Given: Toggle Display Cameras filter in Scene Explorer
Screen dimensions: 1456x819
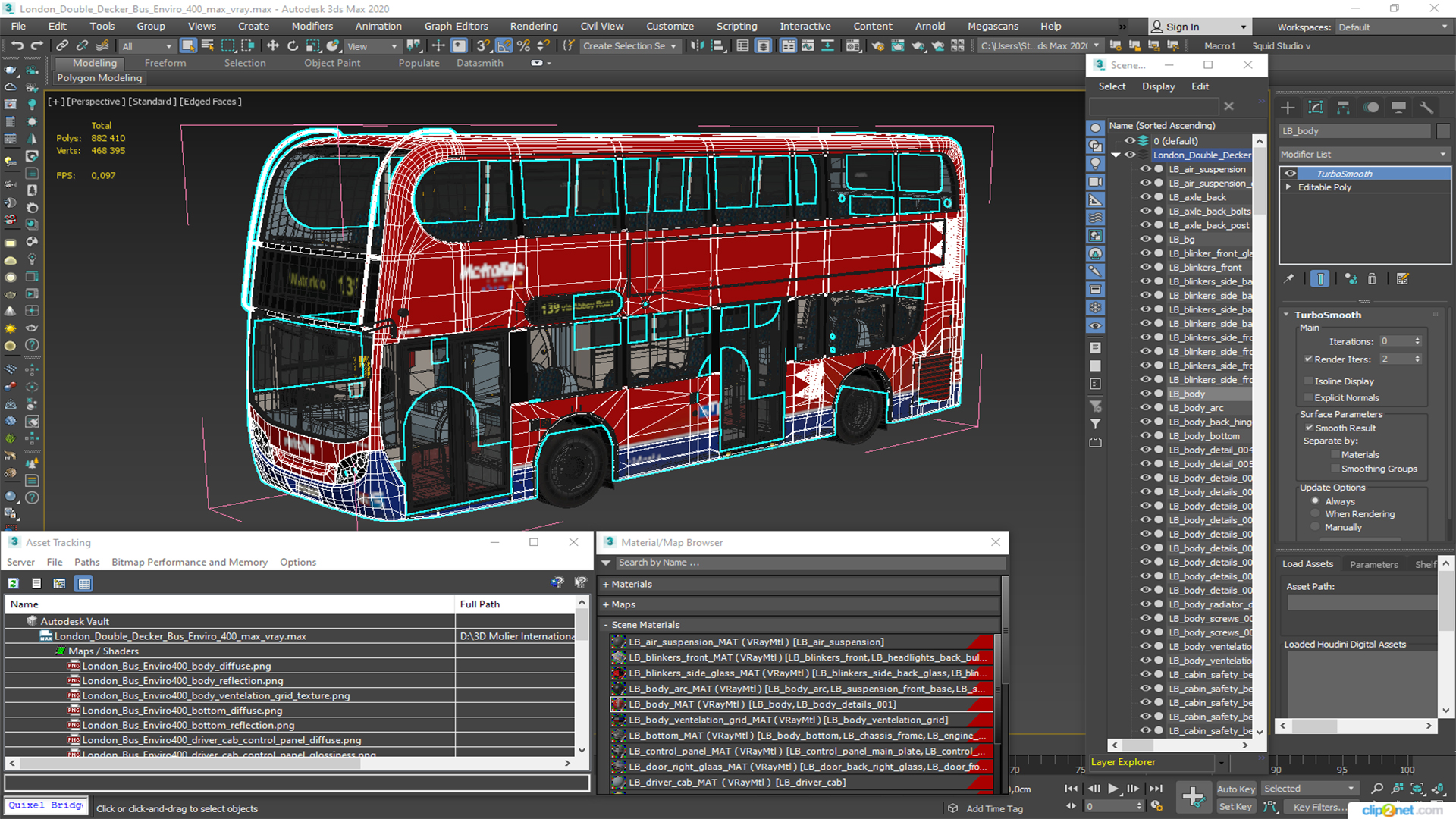Looking at the screenshot, I should [x=1096, y=182].
